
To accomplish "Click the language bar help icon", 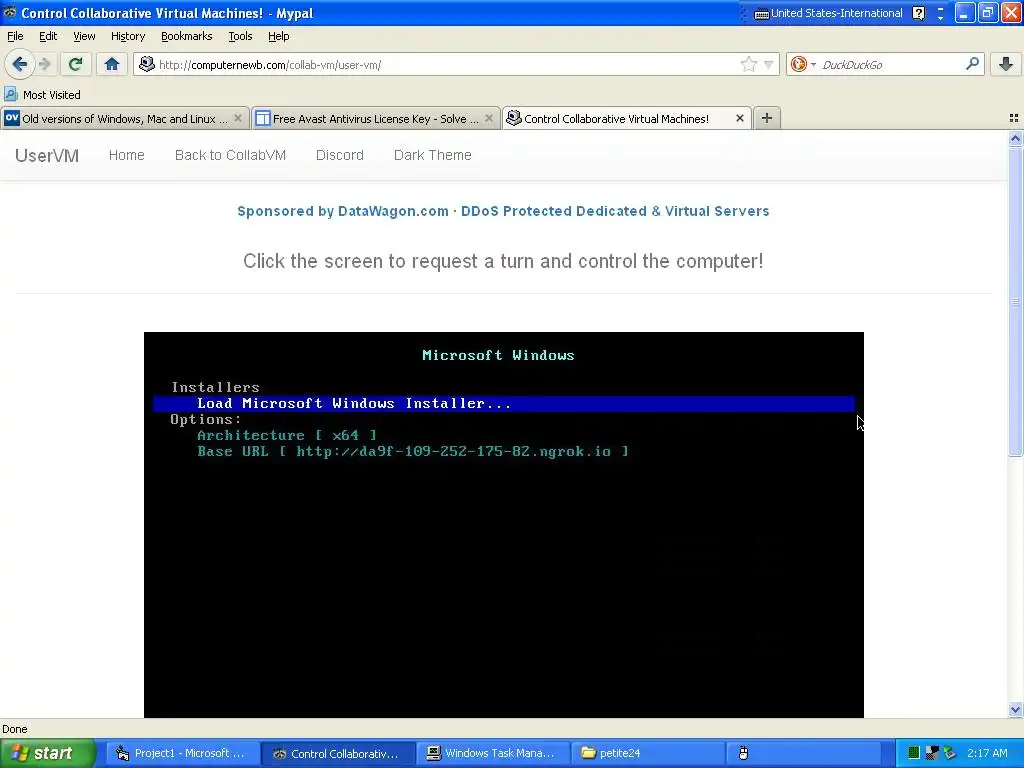I will pyautogui.click(x=918, y=13).
